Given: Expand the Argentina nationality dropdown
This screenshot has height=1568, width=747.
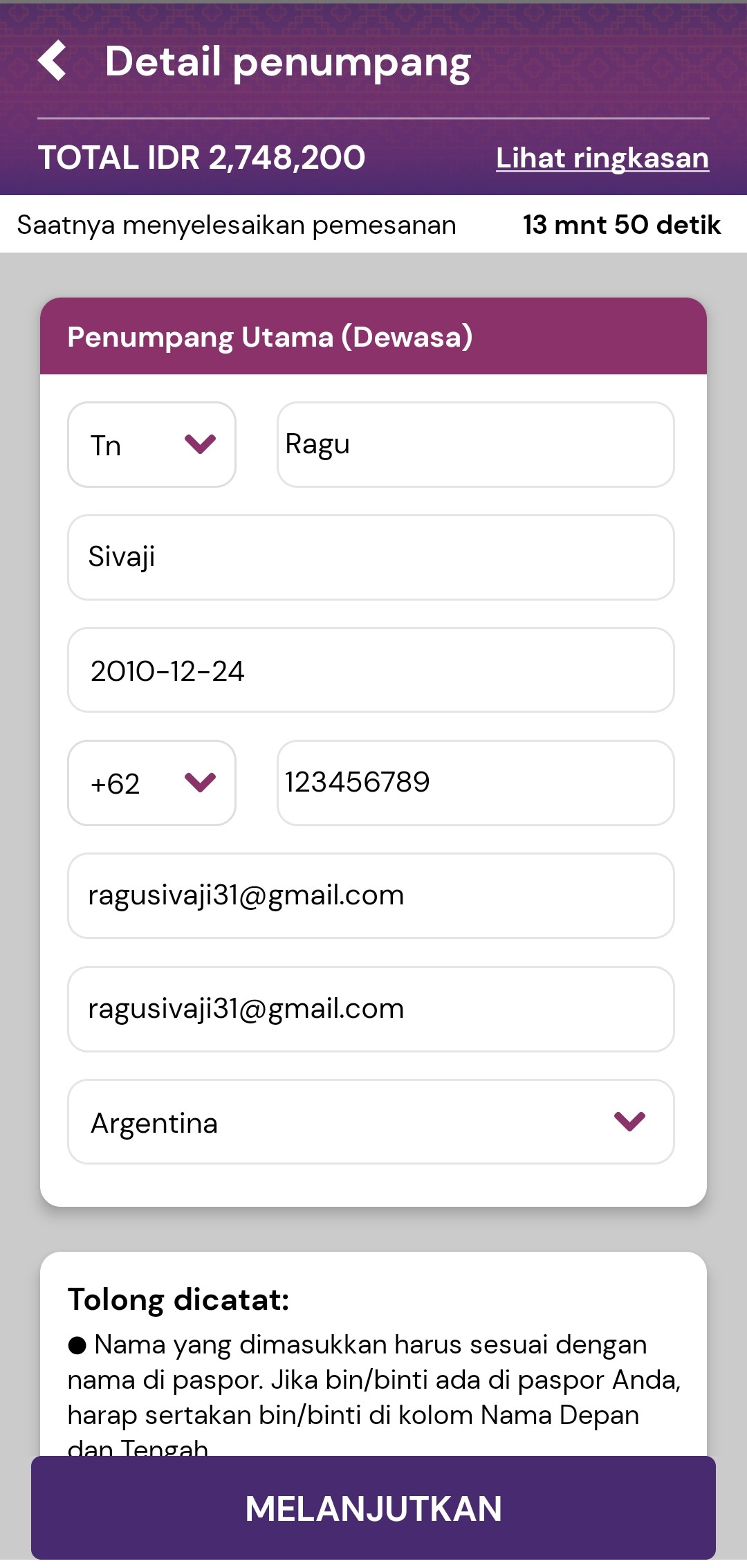Looking at the screenshot, I should click(371, 1122).
